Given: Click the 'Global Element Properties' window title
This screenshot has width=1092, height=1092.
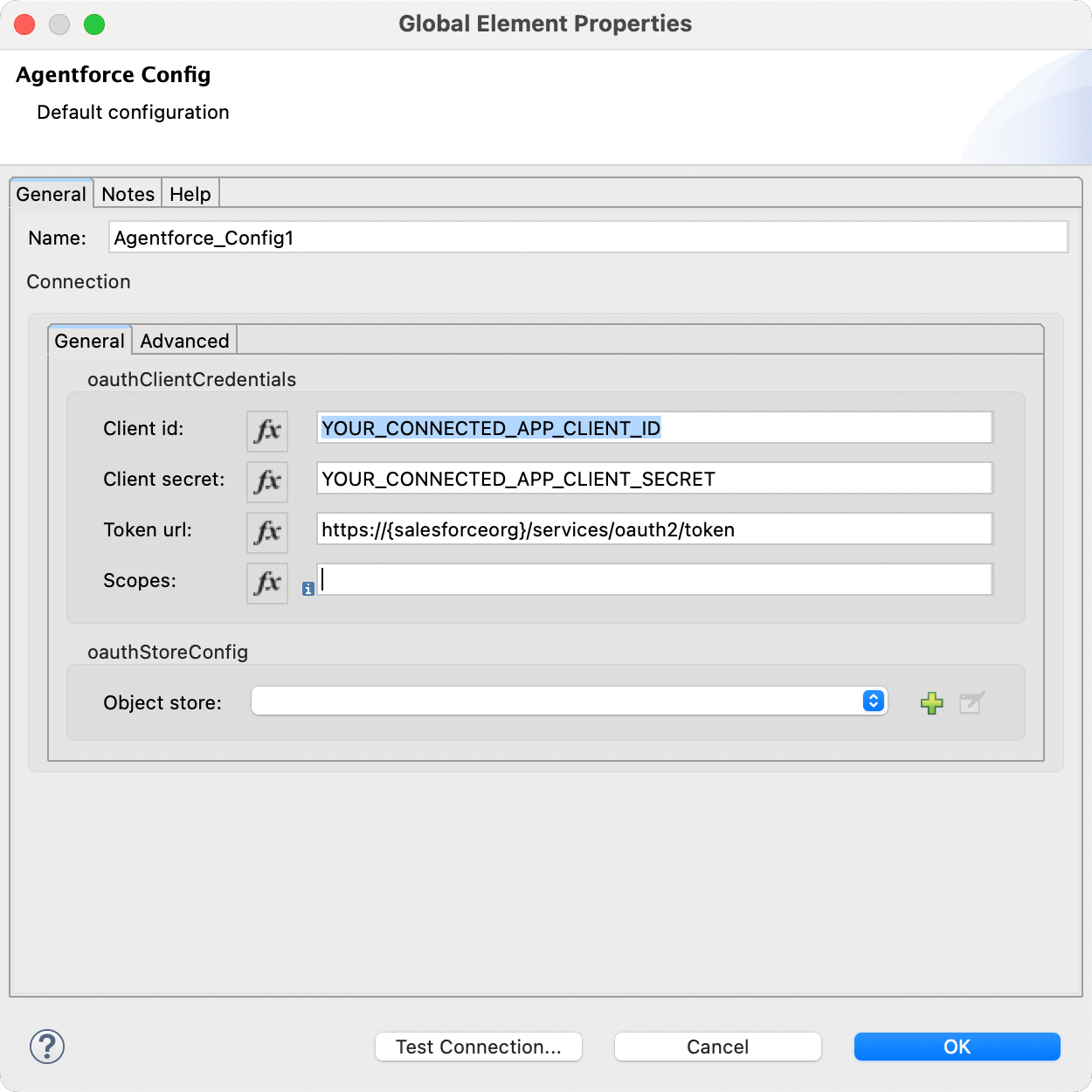Looking at the screenshot, I should coord(545,24).
